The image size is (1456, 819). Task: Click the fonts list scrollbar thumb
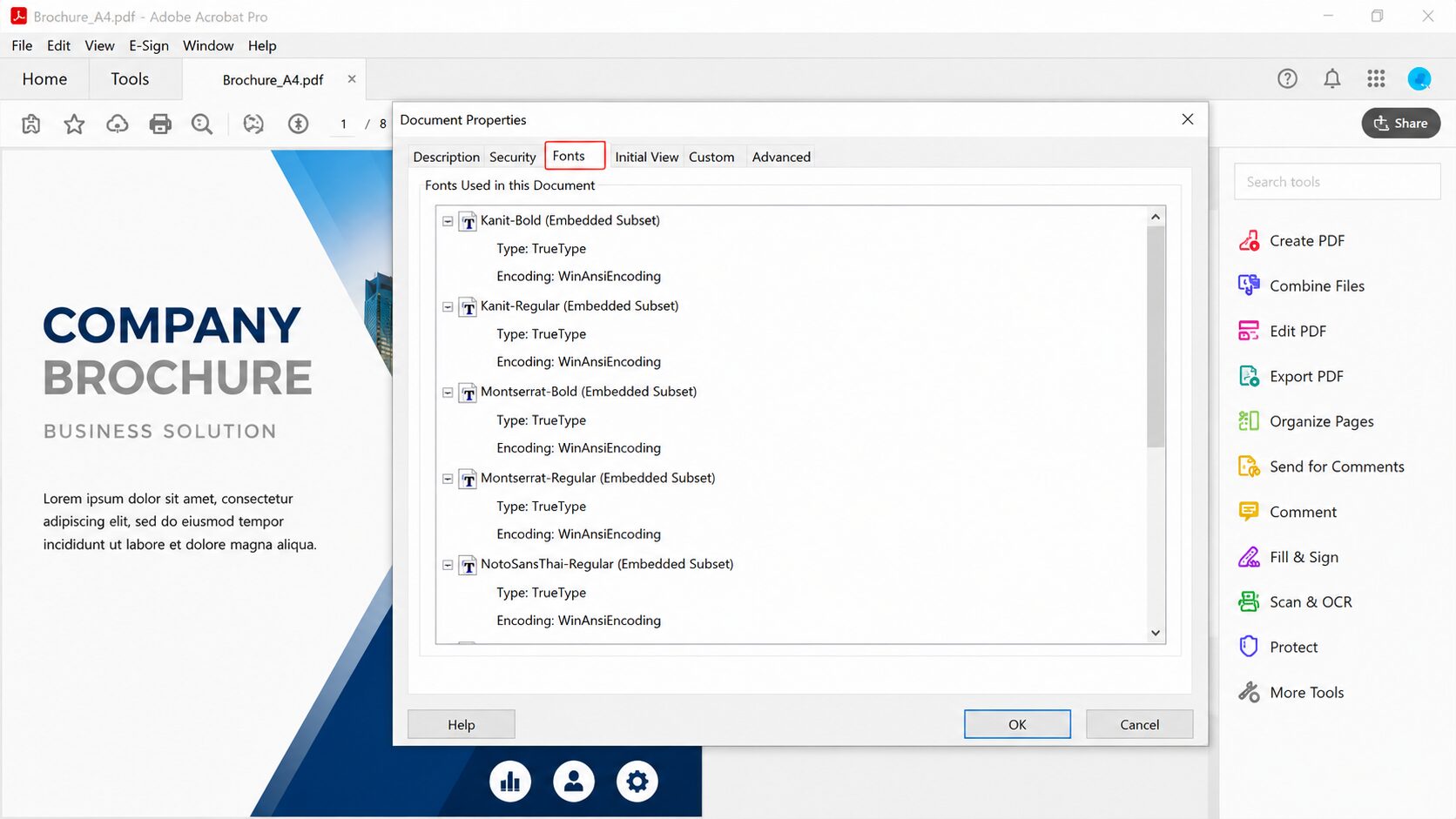click(x=1156, y=337)
